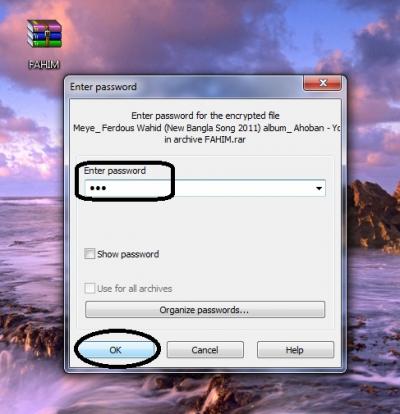Click the 'in archive FAHIM.rar' text

click(205, 140)
